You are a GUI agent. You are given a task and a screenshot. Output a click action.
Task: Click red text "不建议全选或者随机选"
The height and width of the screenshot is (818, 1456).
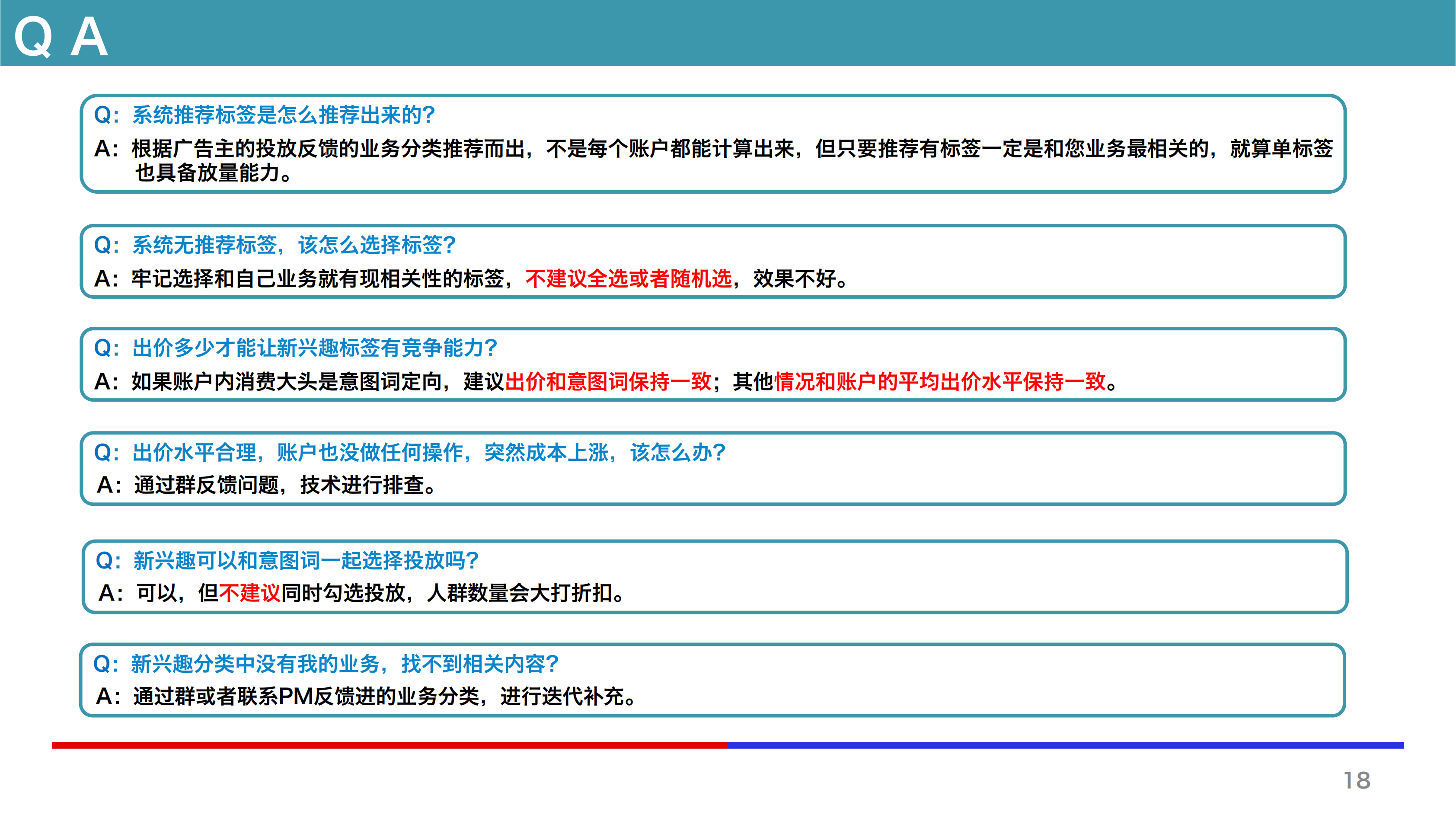[629, 279]
